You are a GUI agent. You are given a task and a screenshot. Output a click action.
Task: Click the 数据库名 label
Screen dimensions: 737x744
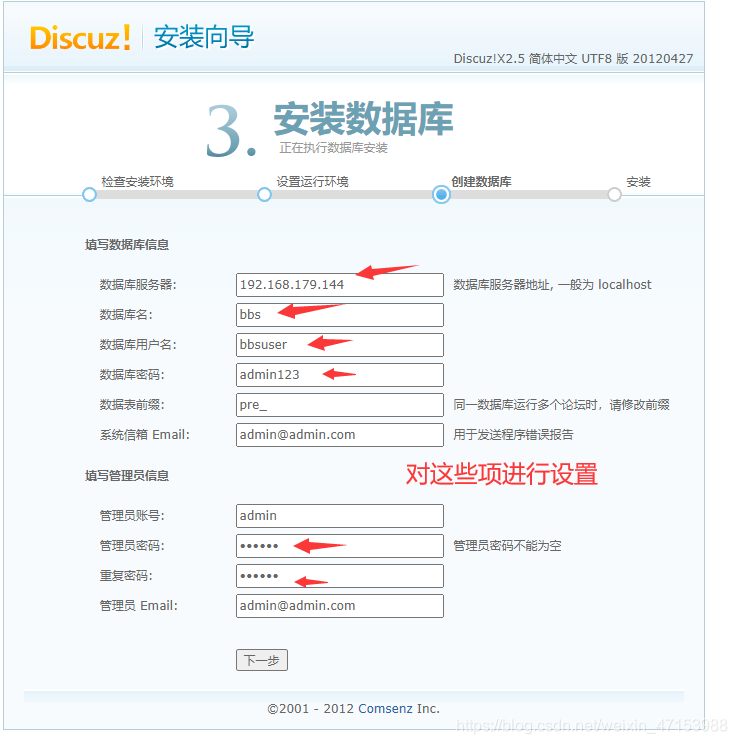(126, 315)
